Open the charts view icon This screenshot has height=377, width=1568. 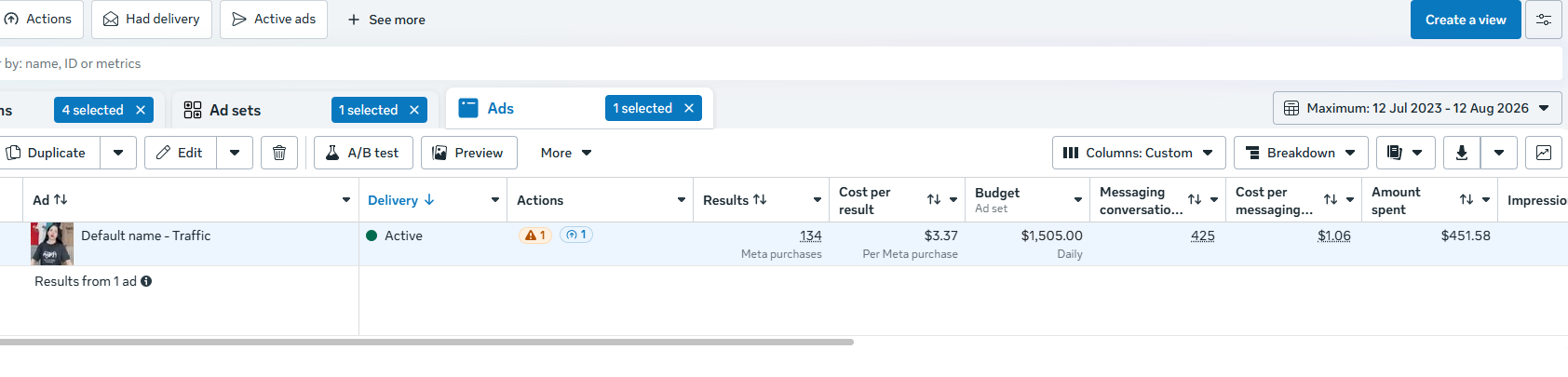1544,153
